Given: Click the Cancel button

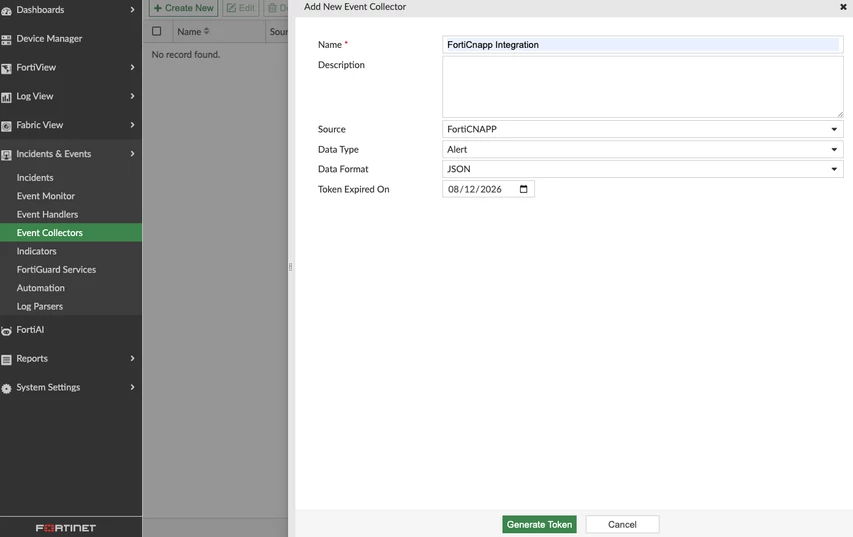Looking at the screenshot, I should [x=622, y=524].
